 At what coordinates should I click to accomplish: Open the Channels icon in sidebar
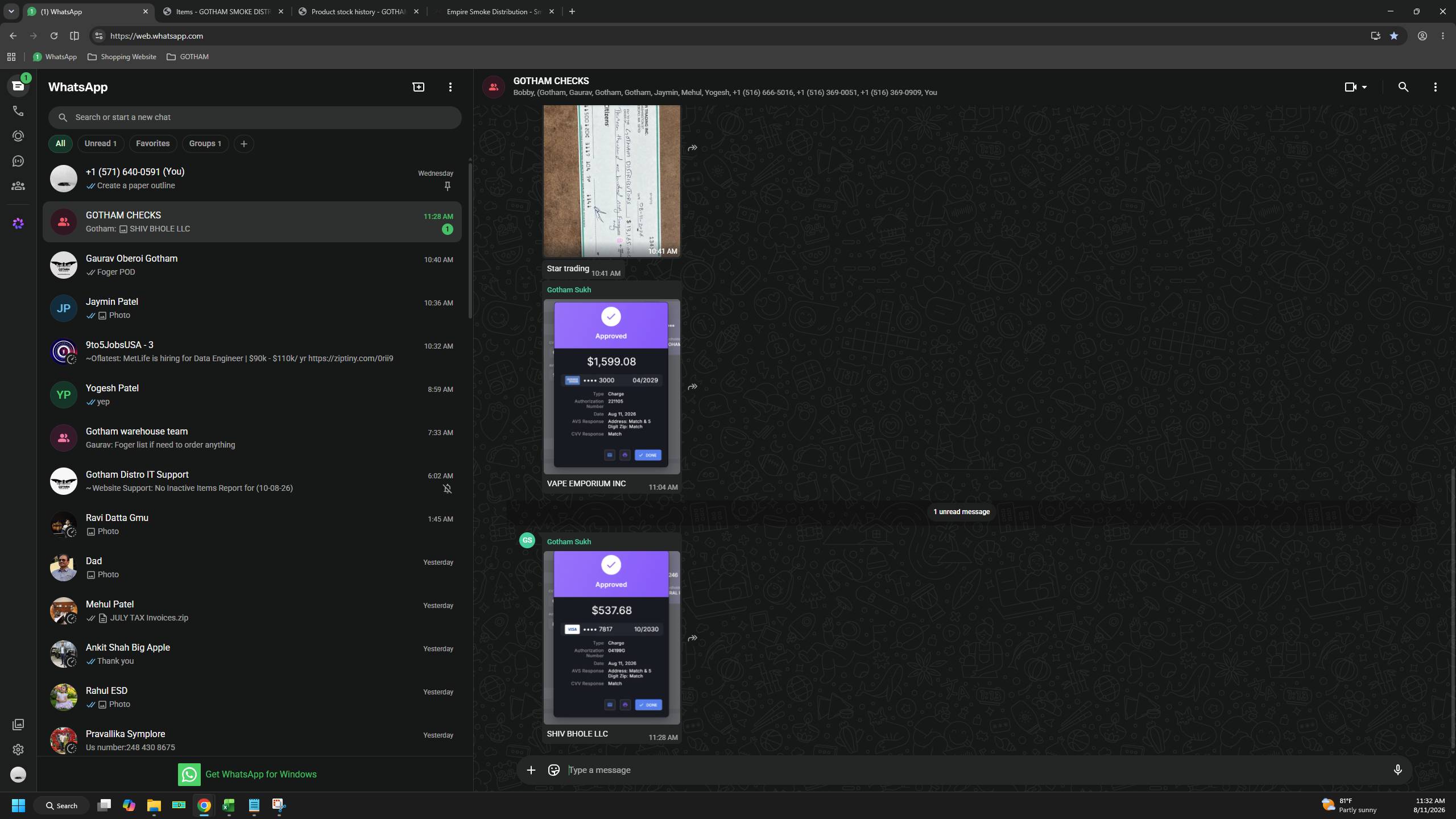coord(18,161)
